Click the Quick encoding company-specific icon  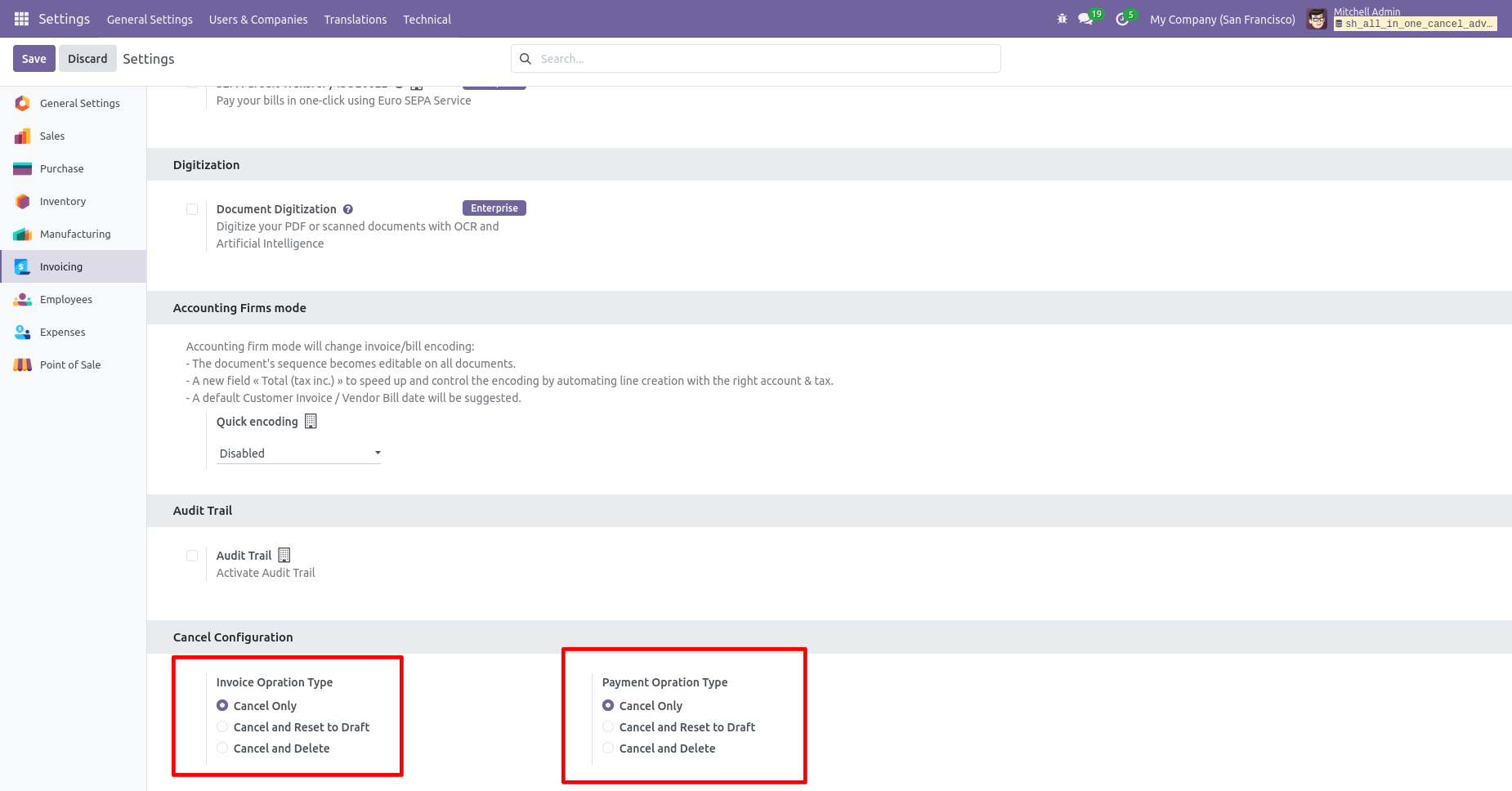(x=311, y=421)
